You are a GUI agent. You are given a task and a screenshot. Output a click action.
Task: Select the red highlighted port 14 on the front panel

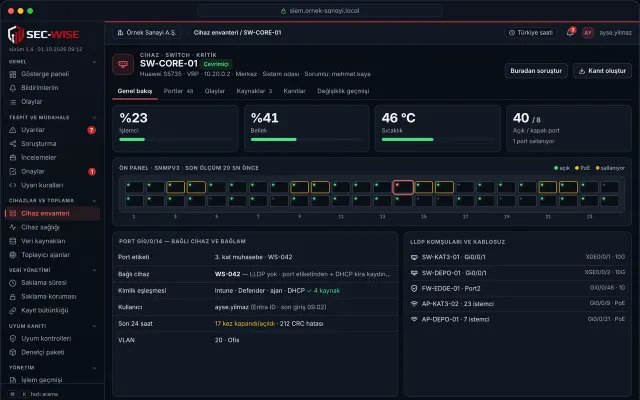[403, 187]
